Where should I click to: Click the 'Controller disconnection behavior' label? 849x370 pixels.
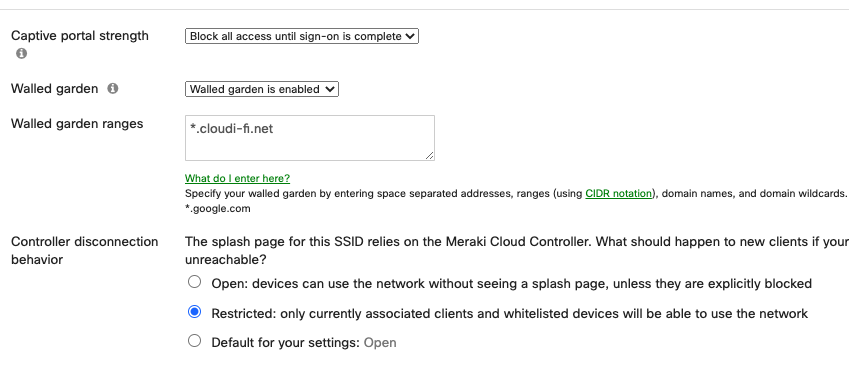click(x=84, y=250)
